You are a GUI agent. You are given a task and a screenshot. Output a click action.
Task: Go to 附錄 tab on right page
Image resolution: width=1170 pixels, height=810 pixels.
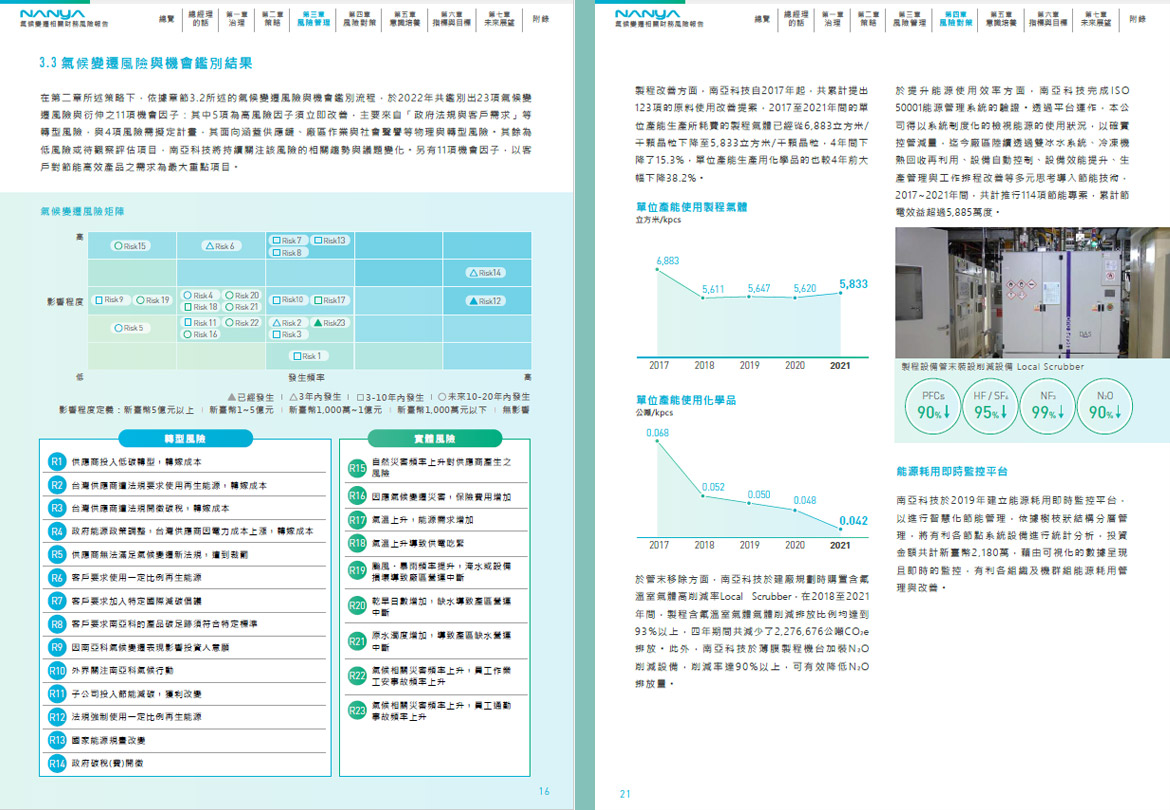(1137, 18)
